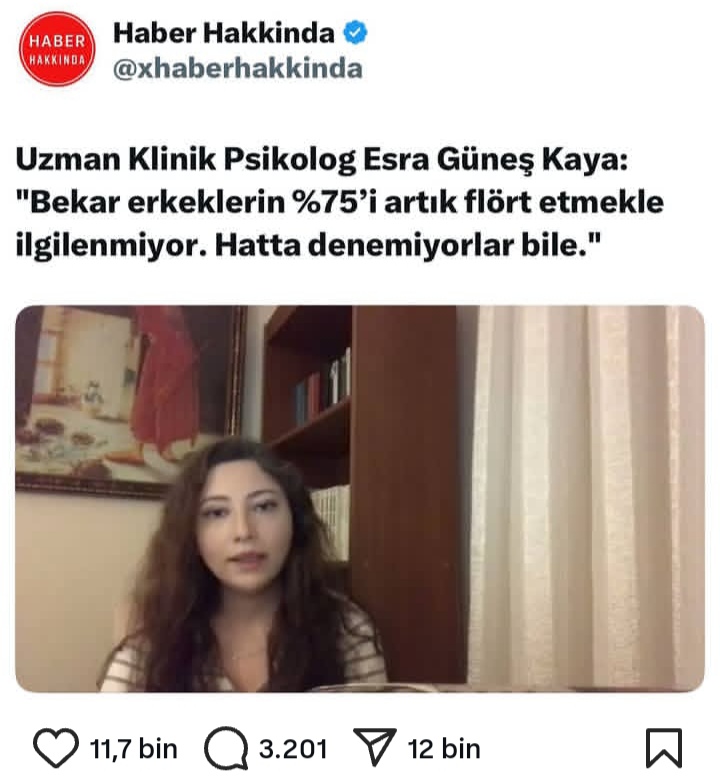Click the word 'flört' in the caption
The image size is (720, 779).
pyautogui.click(x=497, y=203)
